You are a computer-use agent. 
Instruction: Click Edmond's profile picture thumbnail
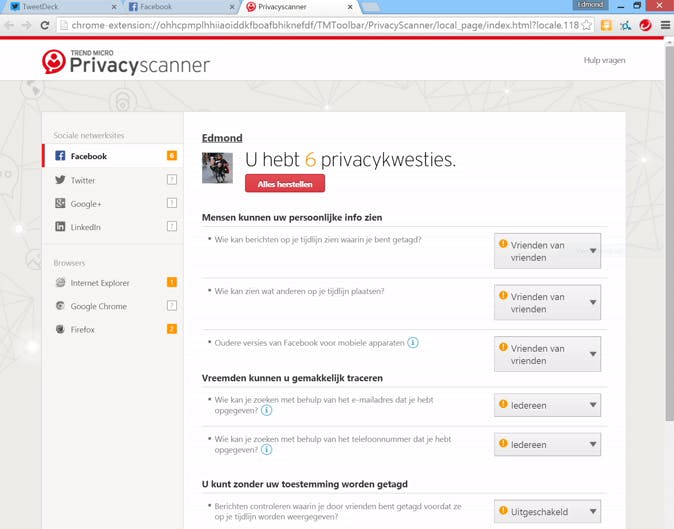click(x=218, y=168)
